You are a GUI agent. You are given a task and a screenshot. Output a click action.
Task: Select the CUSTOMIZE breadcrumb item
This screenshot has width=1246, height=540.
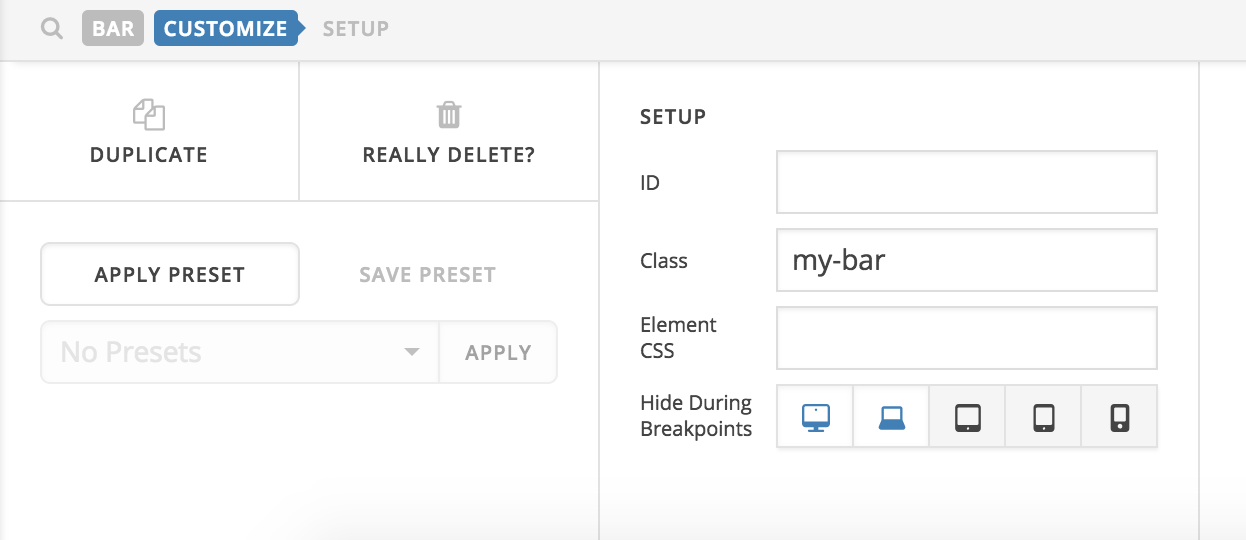point(226,29)
